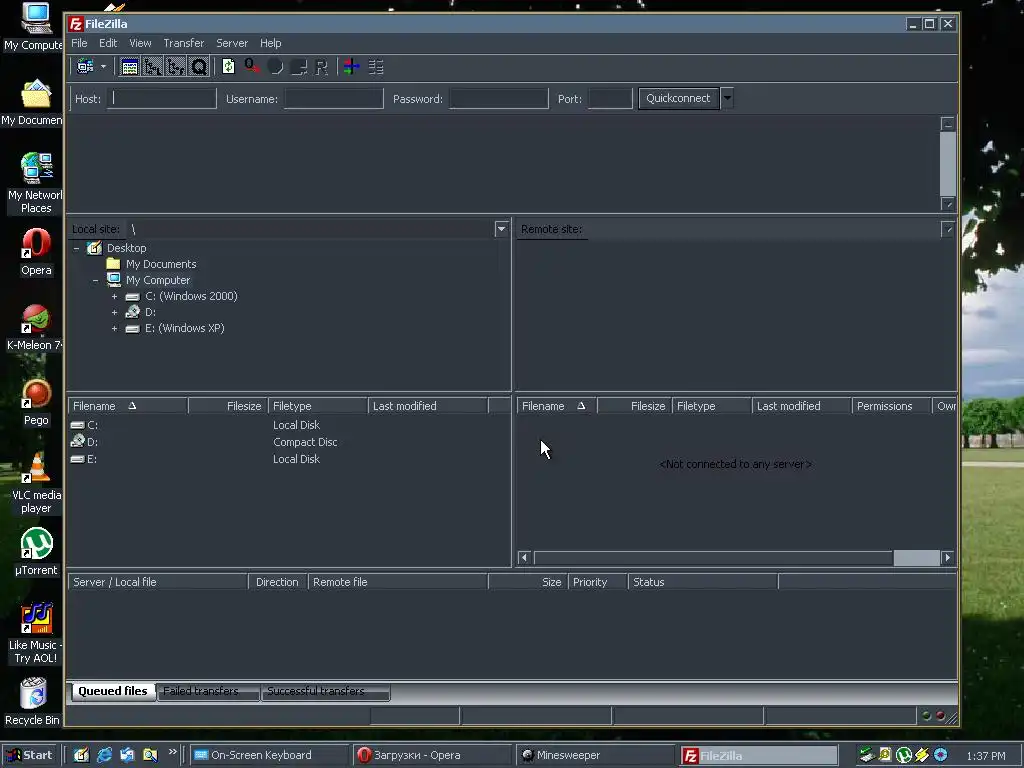Switch to Opera downloads window in taskbar

click(x=432, y=756)
